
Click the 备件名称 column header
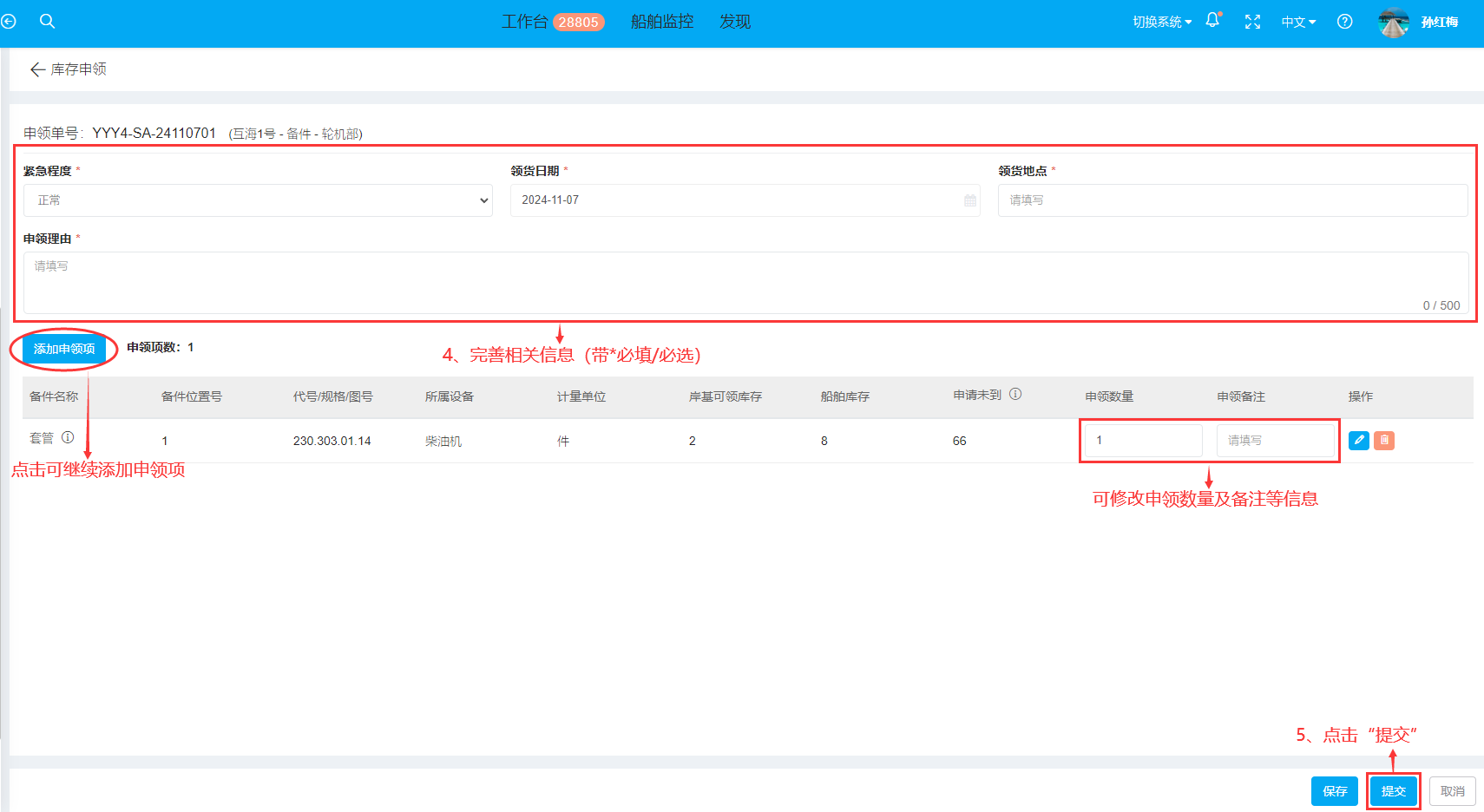54,396
